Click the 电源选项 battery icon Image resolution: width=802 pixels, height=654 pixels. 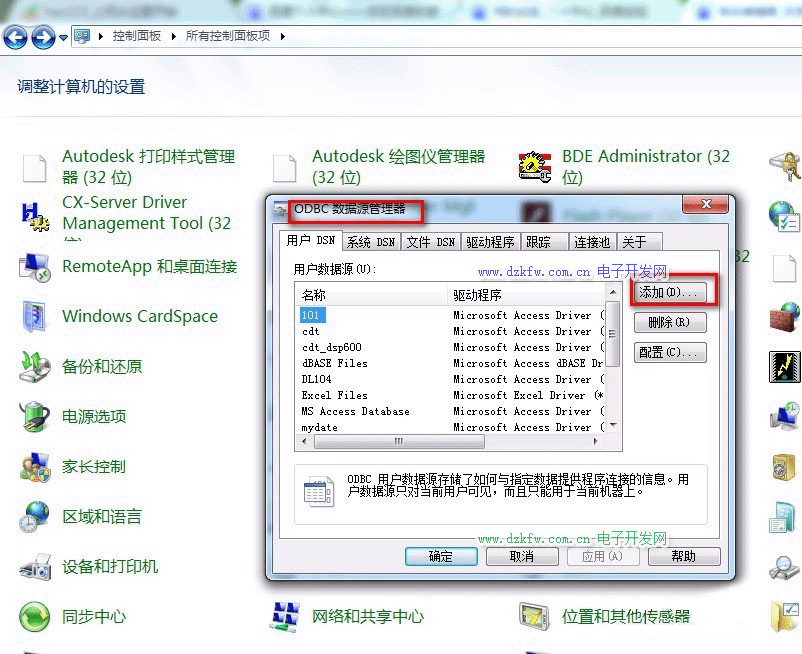coord(35,417)
